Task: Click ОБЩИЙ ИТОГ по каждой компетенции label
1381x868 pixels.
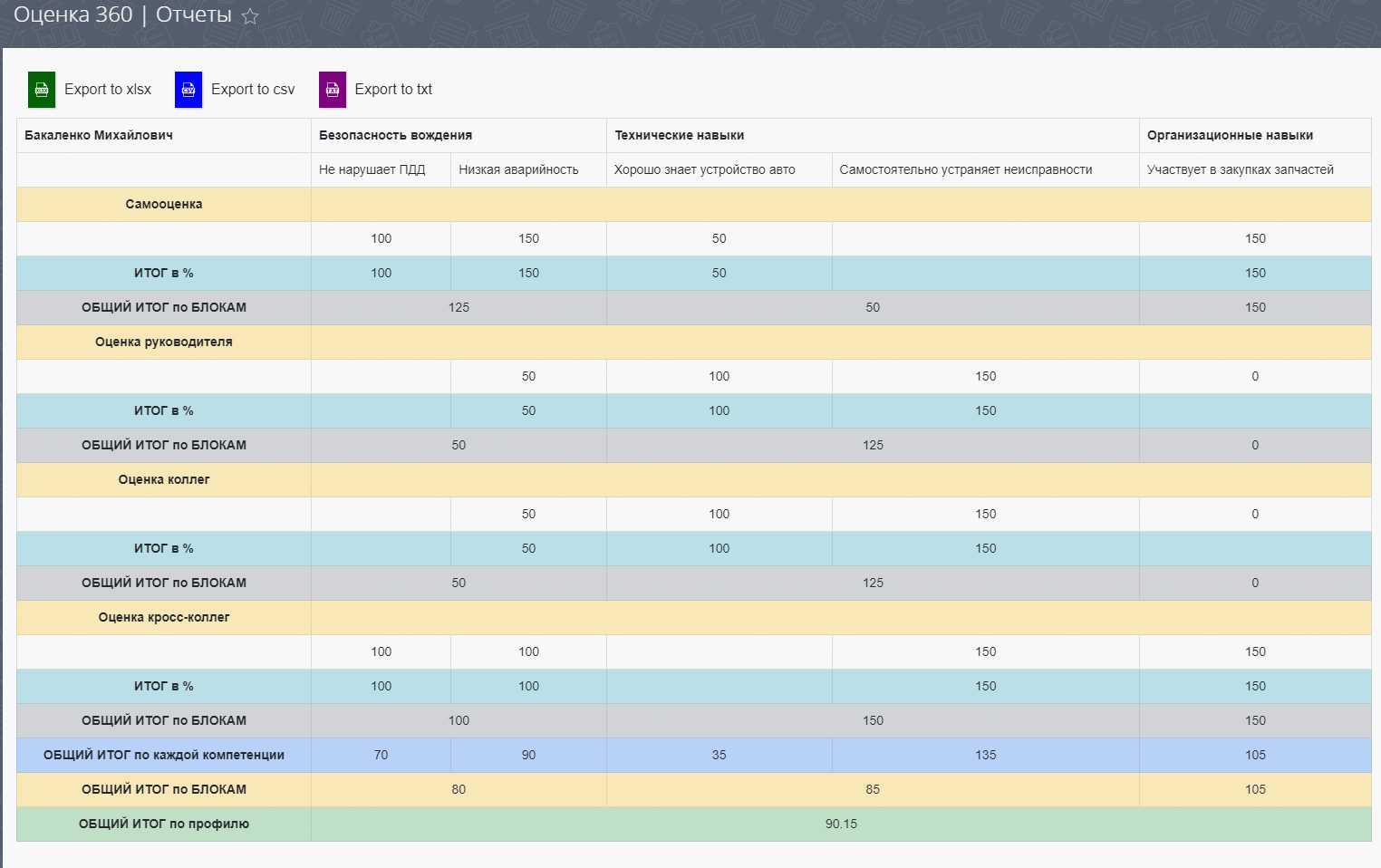Action: (x=164, y=755)
